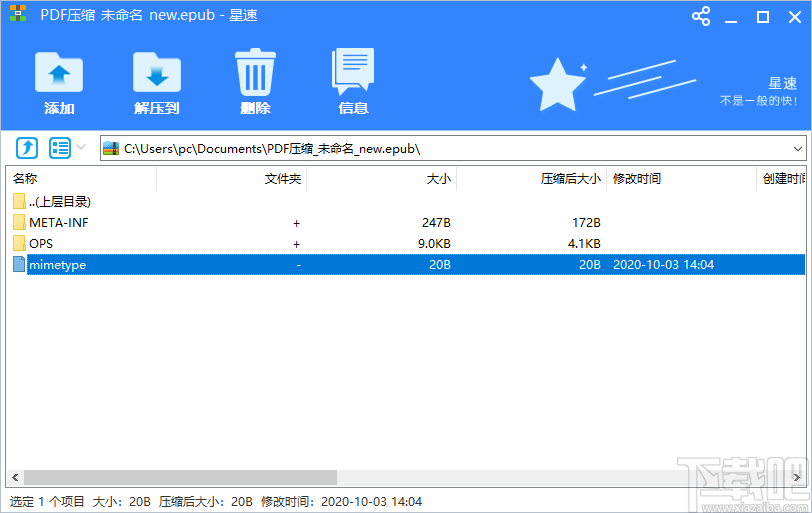812x513 pixels.
Task: Click the 4.1KB compressed size cell
Action: tap(584, 243)
